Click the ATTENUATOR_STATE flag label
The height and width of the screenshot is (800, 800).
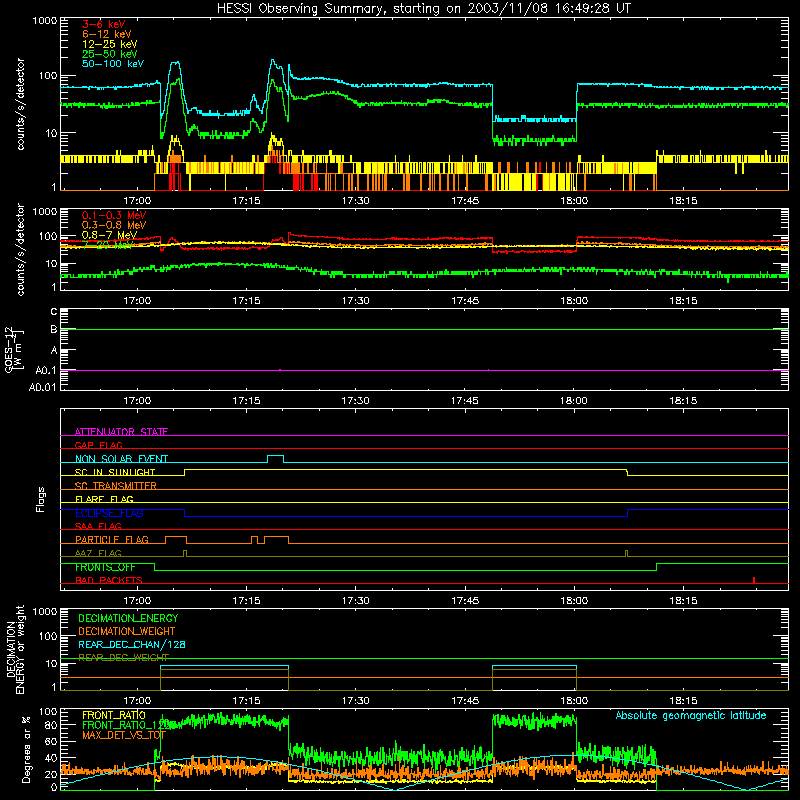pos(121,432)
